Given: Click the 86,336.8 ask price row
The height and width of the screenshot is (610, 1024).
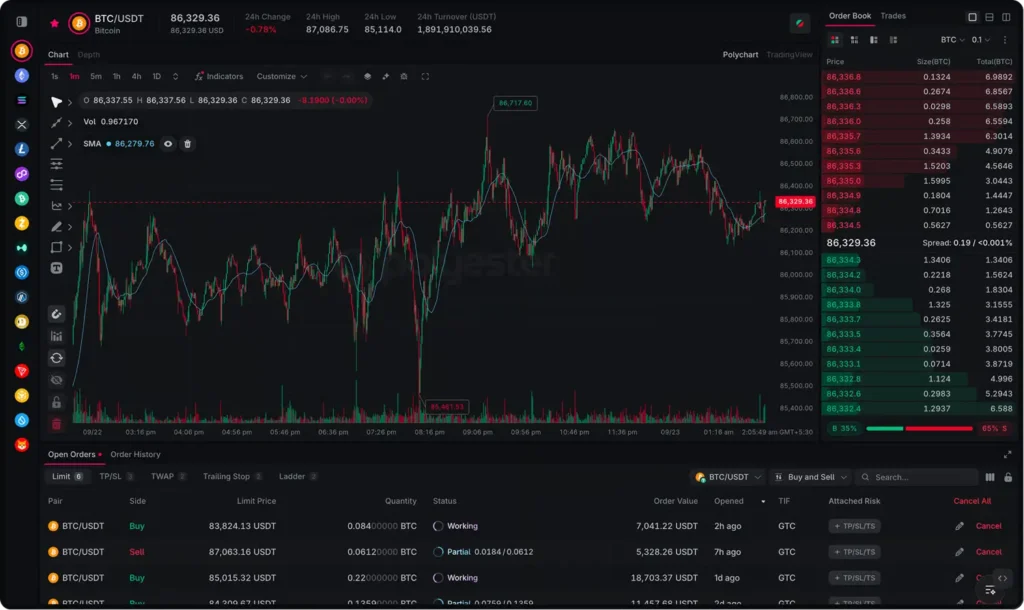Looking at the screenshot, I should point(918,77).
